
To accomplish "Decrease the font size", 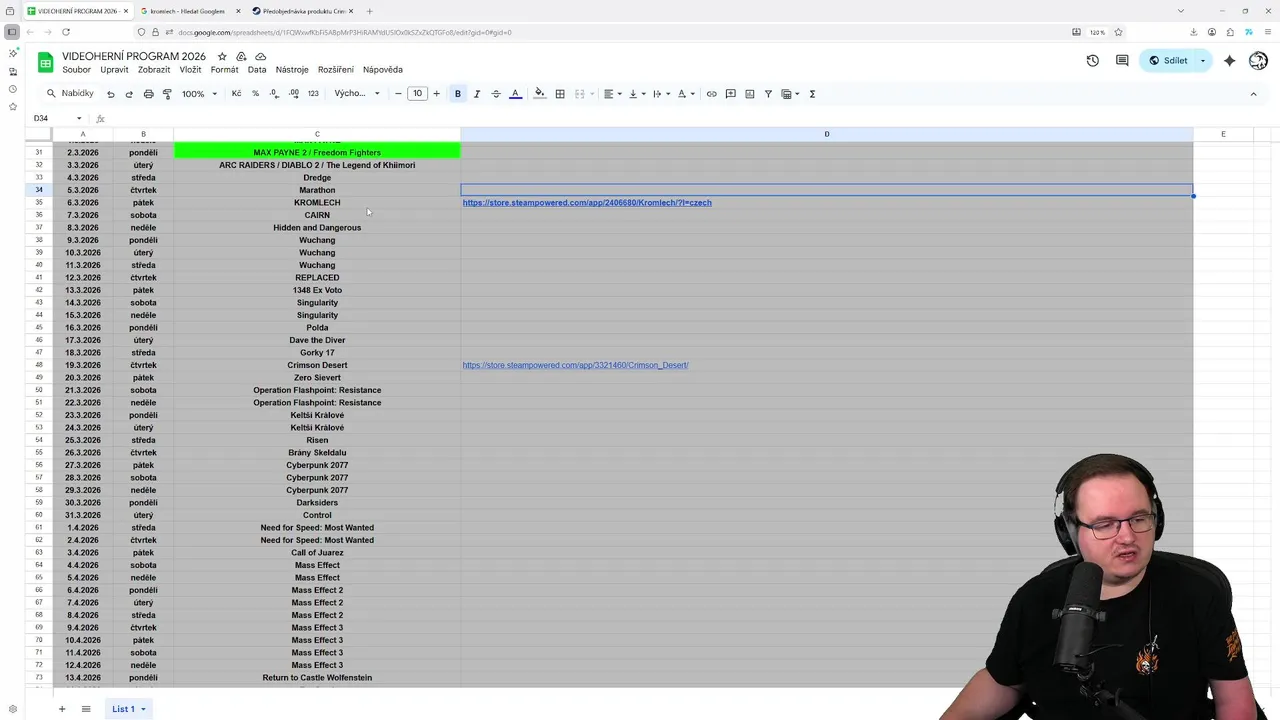I will [398, 94].
